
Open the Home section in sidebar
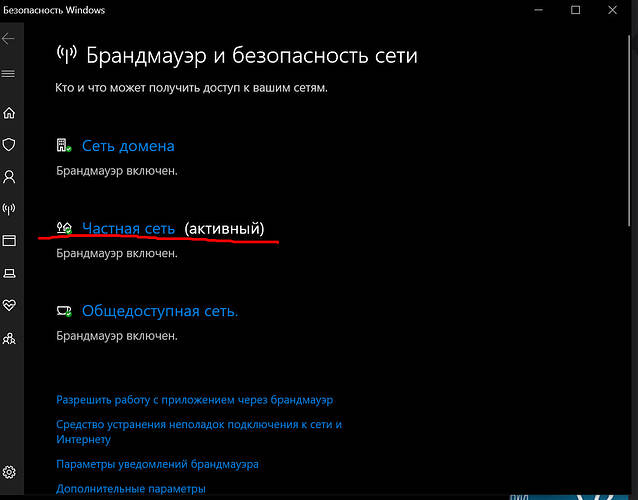9,113
